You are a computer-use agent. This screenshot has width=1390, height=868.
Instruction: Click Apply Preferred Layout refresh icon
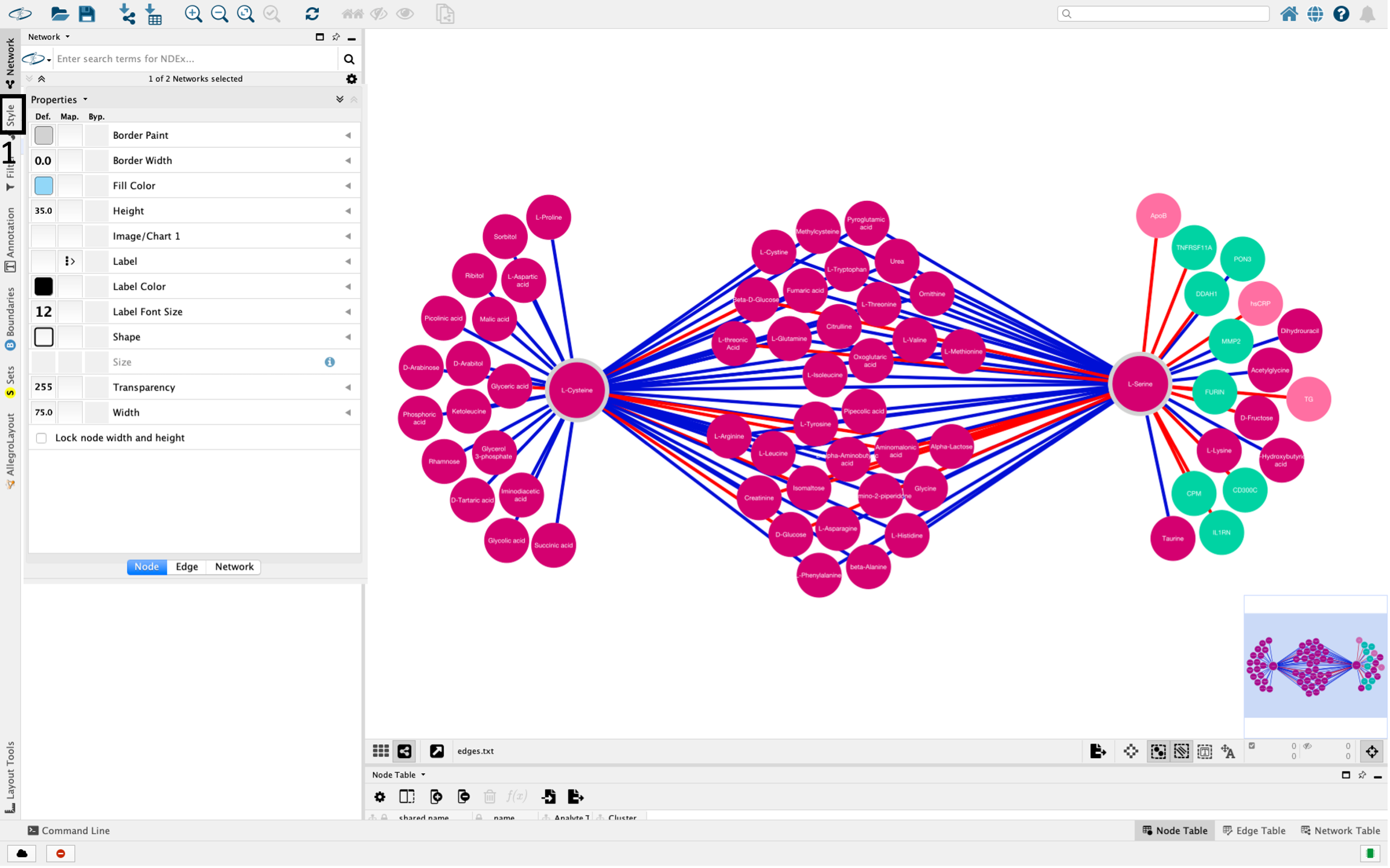click(312, 13)
